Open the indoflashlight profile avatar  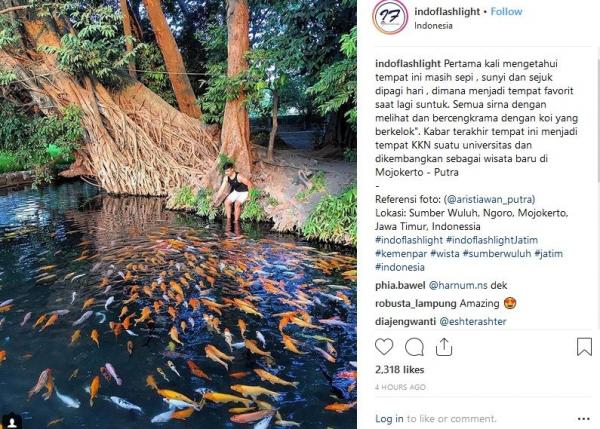[390, 17]
